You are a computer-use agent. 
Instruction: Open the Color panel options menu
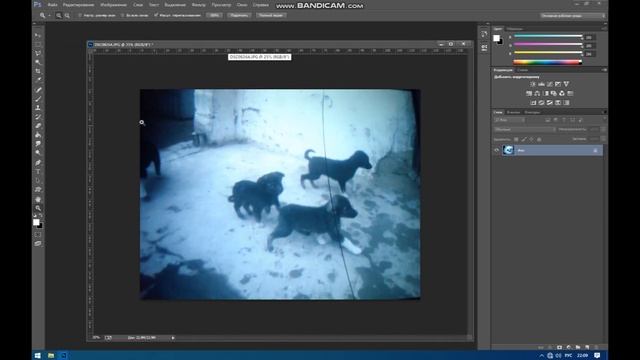point(604,29)
